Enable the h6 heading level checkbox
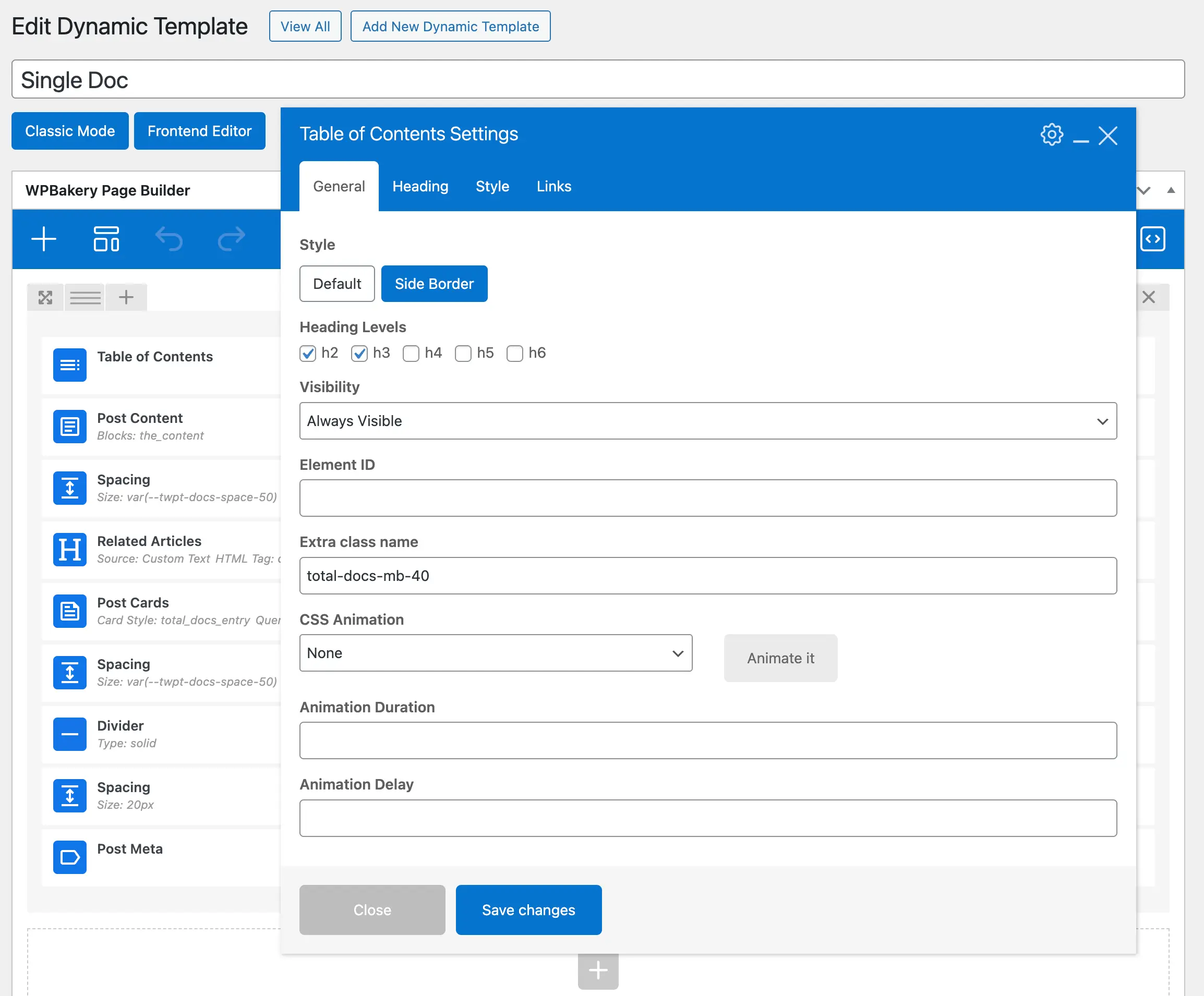 515,354
